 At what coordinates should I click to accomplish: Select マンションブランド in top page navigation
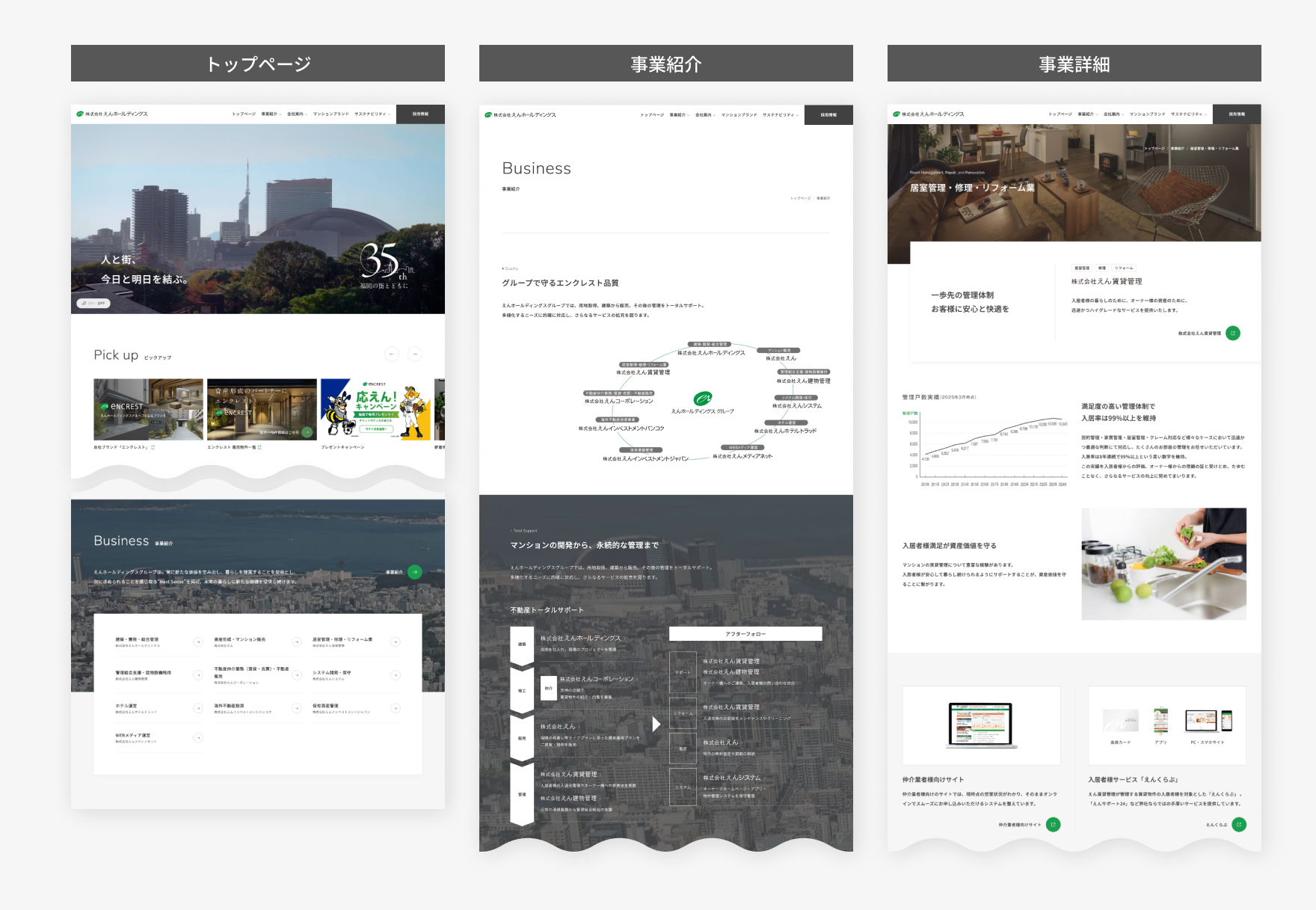(330, 114)
